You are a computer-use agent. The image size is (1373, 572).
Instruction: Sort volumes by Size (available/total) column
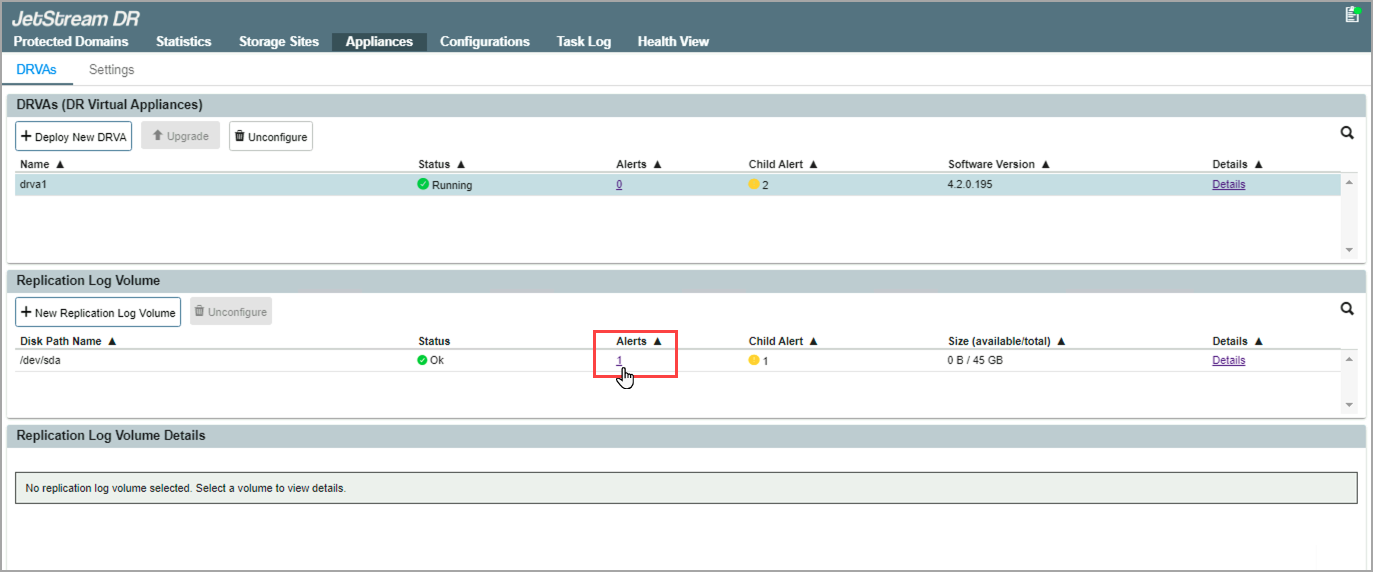point(1006,341)
